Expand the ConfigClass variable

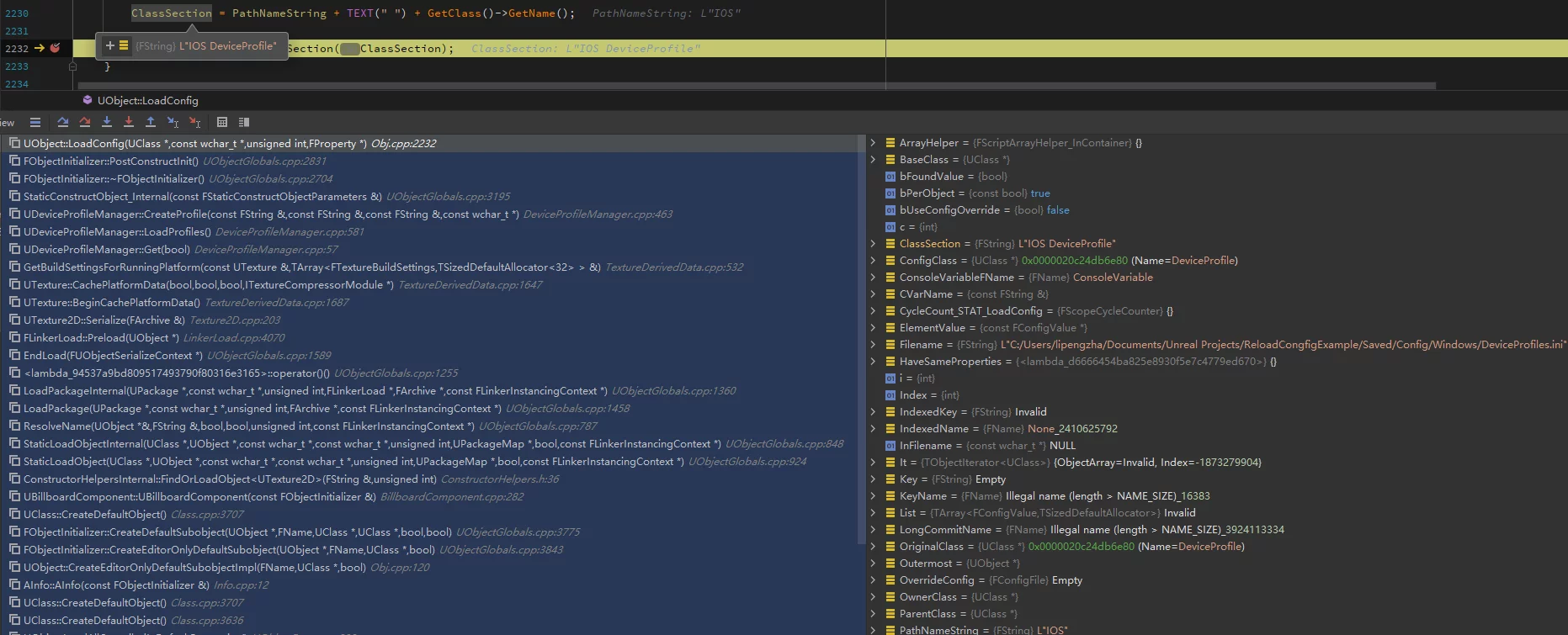[x=873, y=261]
